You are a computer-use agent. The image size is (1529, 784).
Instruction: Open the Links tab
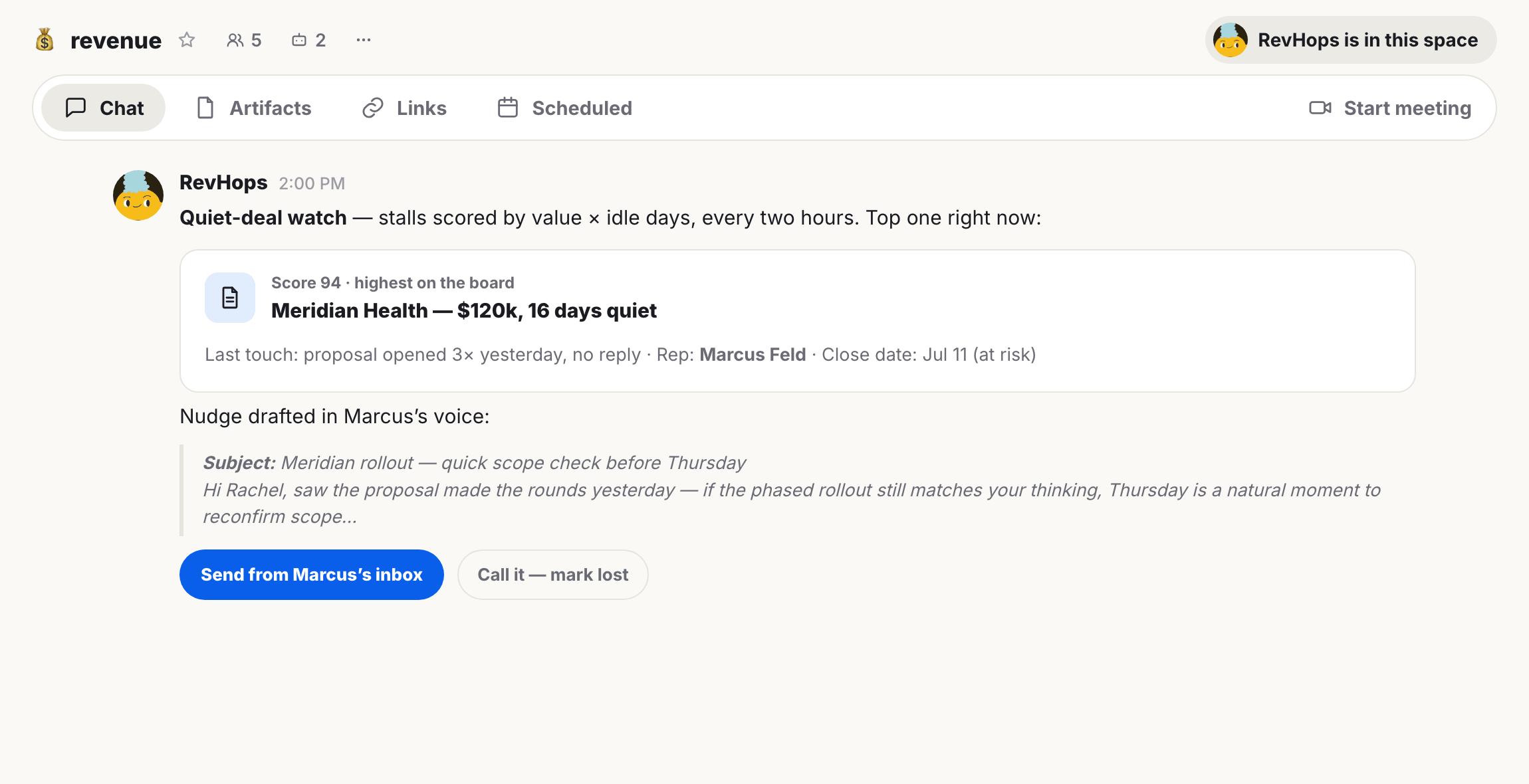pyautogui.click(x=404, y=108)
